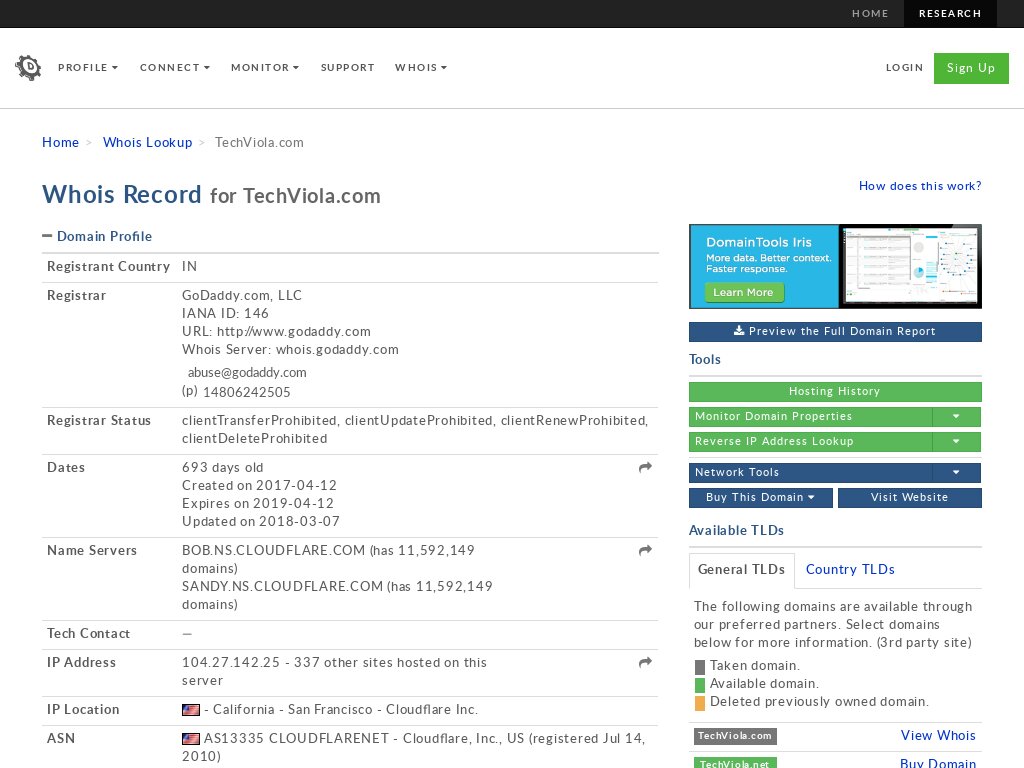Viewport: 1024px width, 768px height.
Task: Click the Whois Record heading
Action: click(x=122, y=195)
